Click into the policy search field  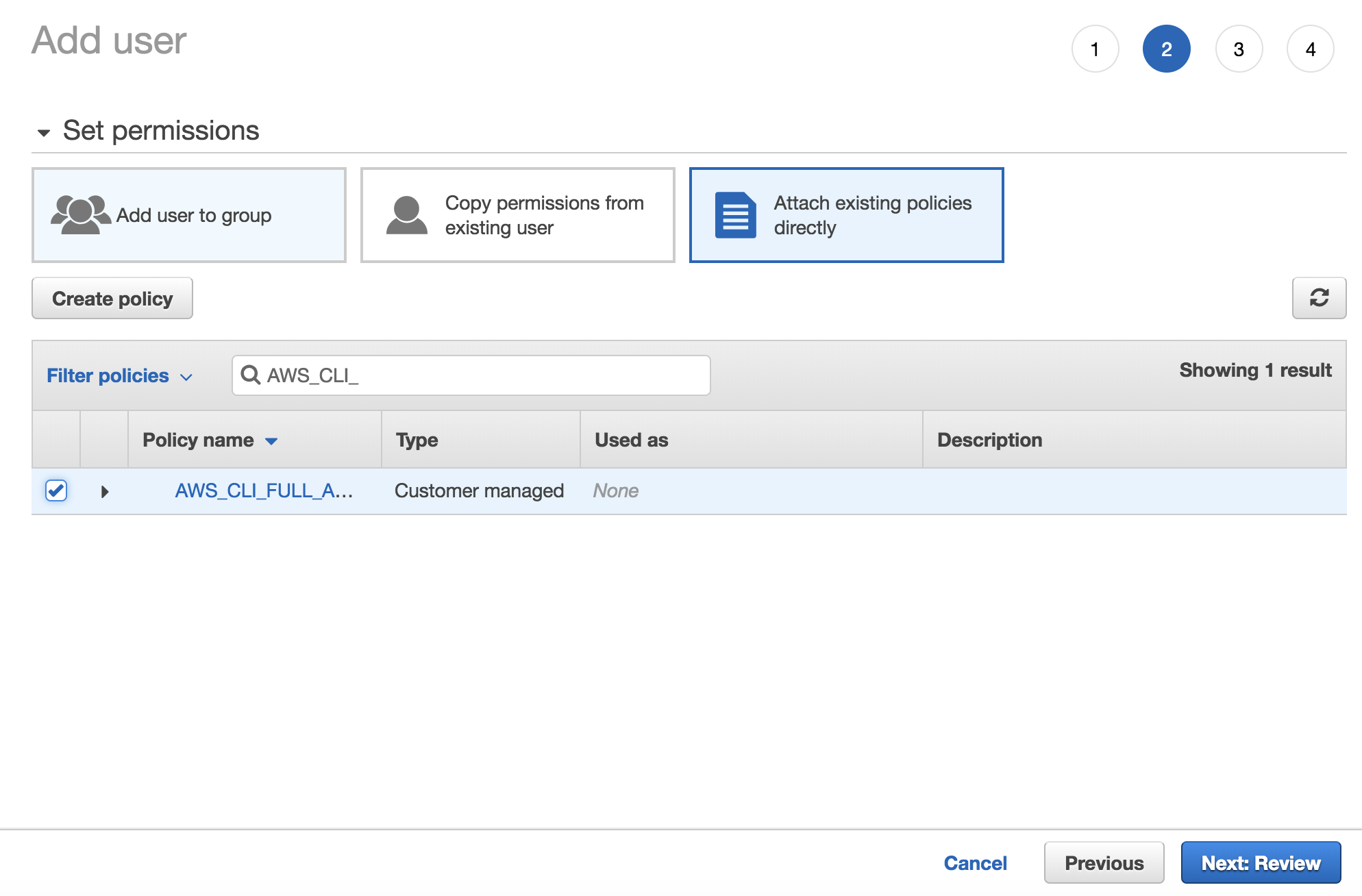point(480,375)
